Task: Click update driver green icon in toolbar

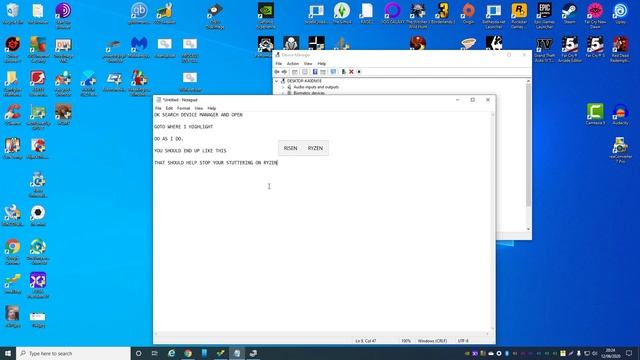Action: 343,72
